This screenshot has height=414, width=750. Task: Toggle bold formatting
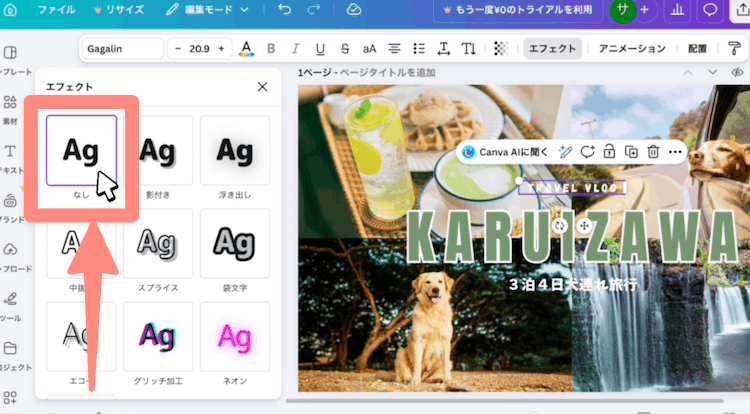[x=271, y=49]
